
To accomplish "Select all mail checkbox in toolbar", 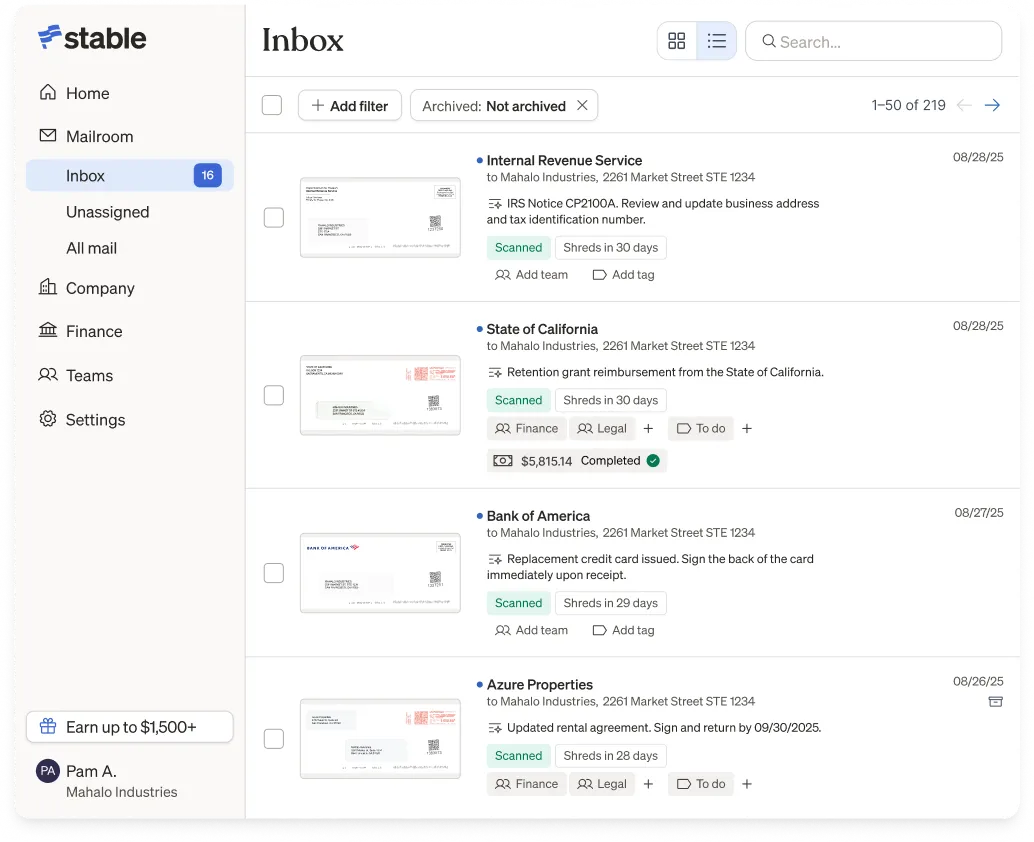I will coord(272,105).
